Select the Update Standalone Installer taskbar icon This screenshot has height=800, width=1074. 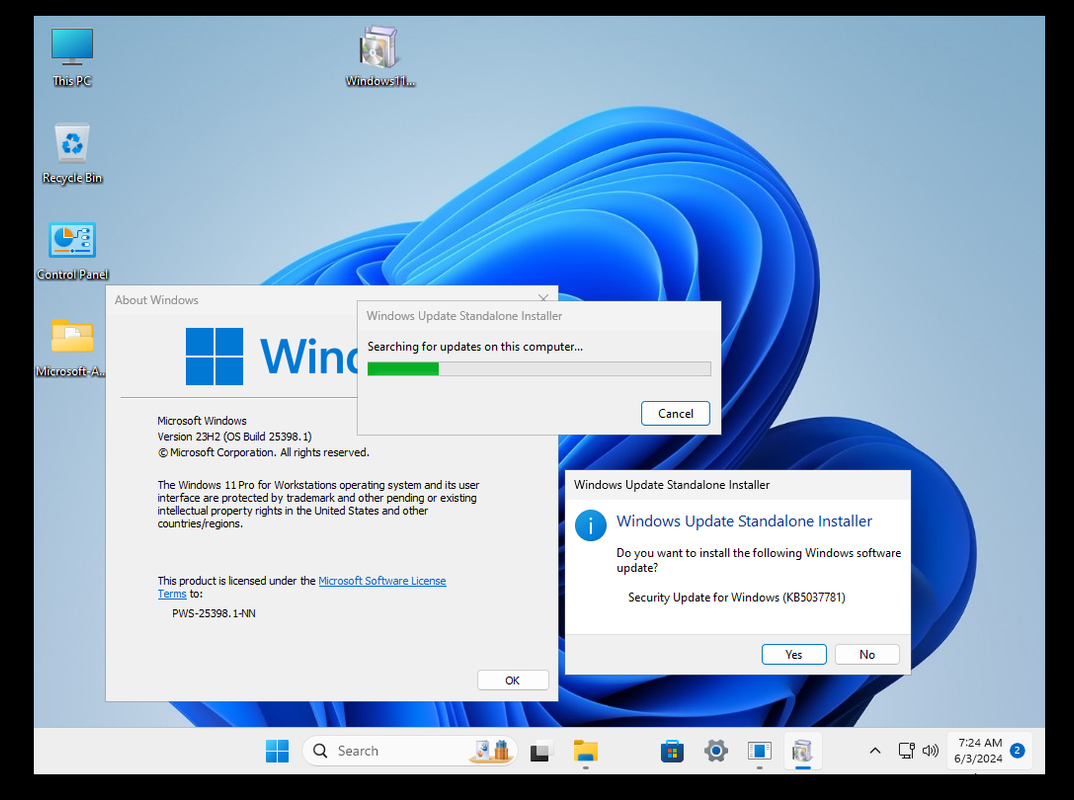pos(803,751)
